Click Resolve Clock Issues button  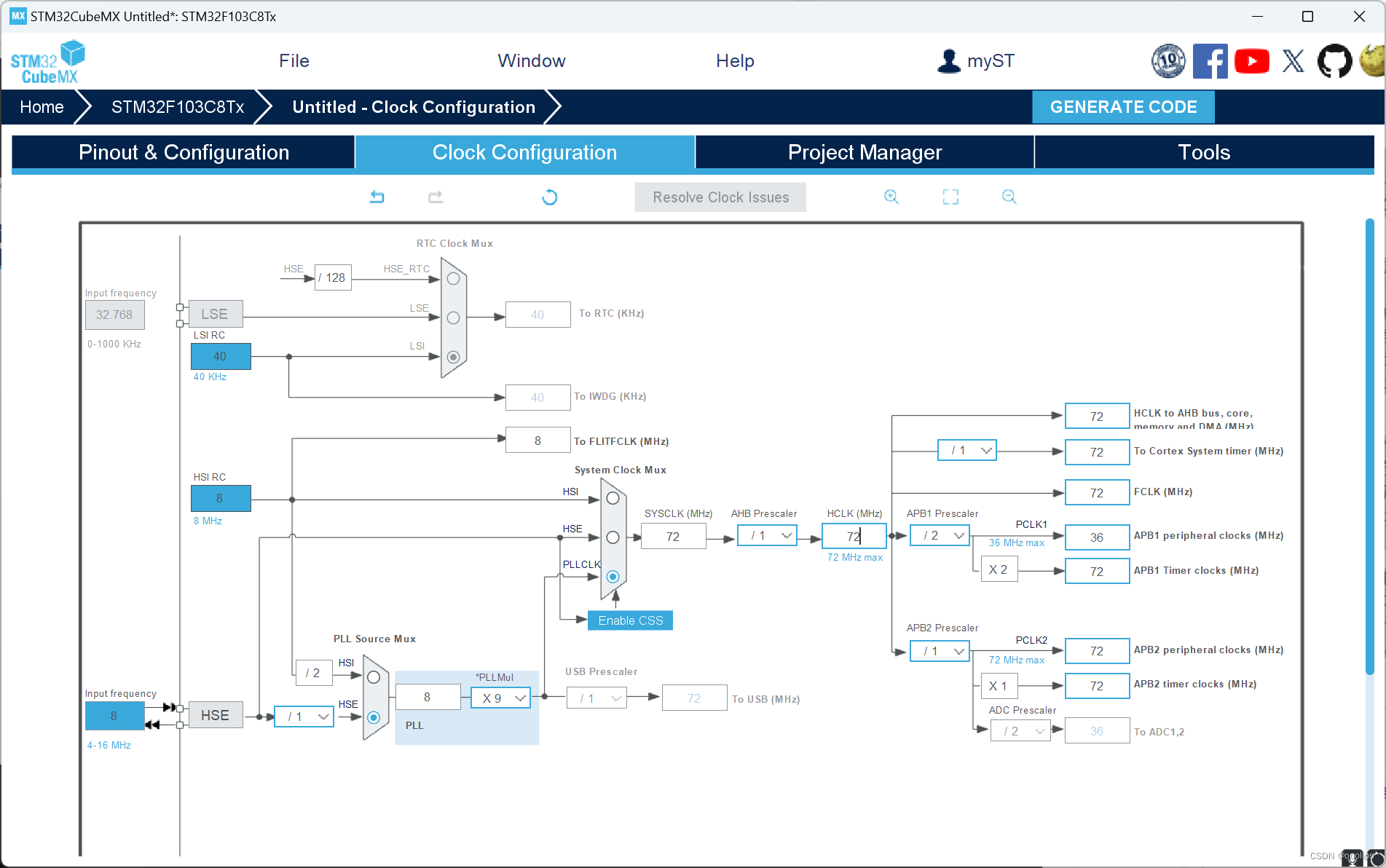pos(720,197)
